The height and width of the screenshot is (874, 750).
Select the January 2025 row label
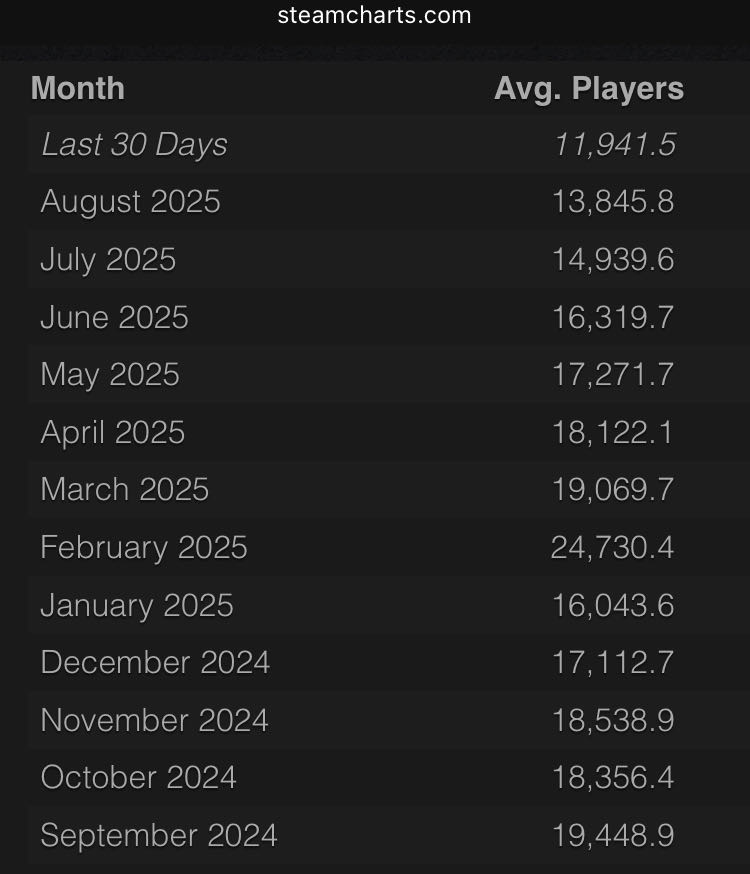pos(137,605)
